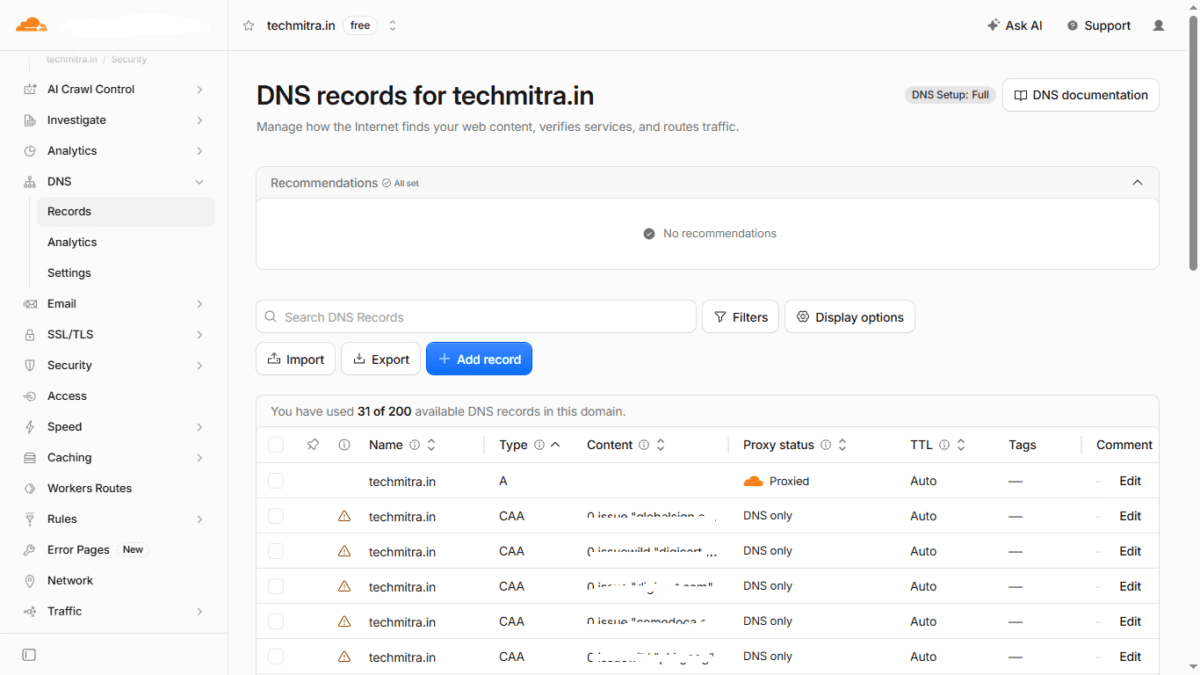The image size is (1200, 675).
Task: Check the comodoca CAA row checkbox
Action: [276, 621]
